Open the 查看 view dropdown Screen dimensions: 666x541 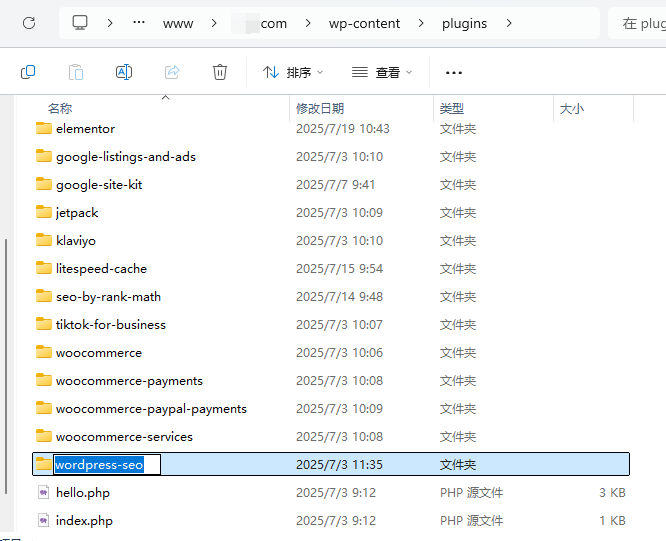(382, 73)
